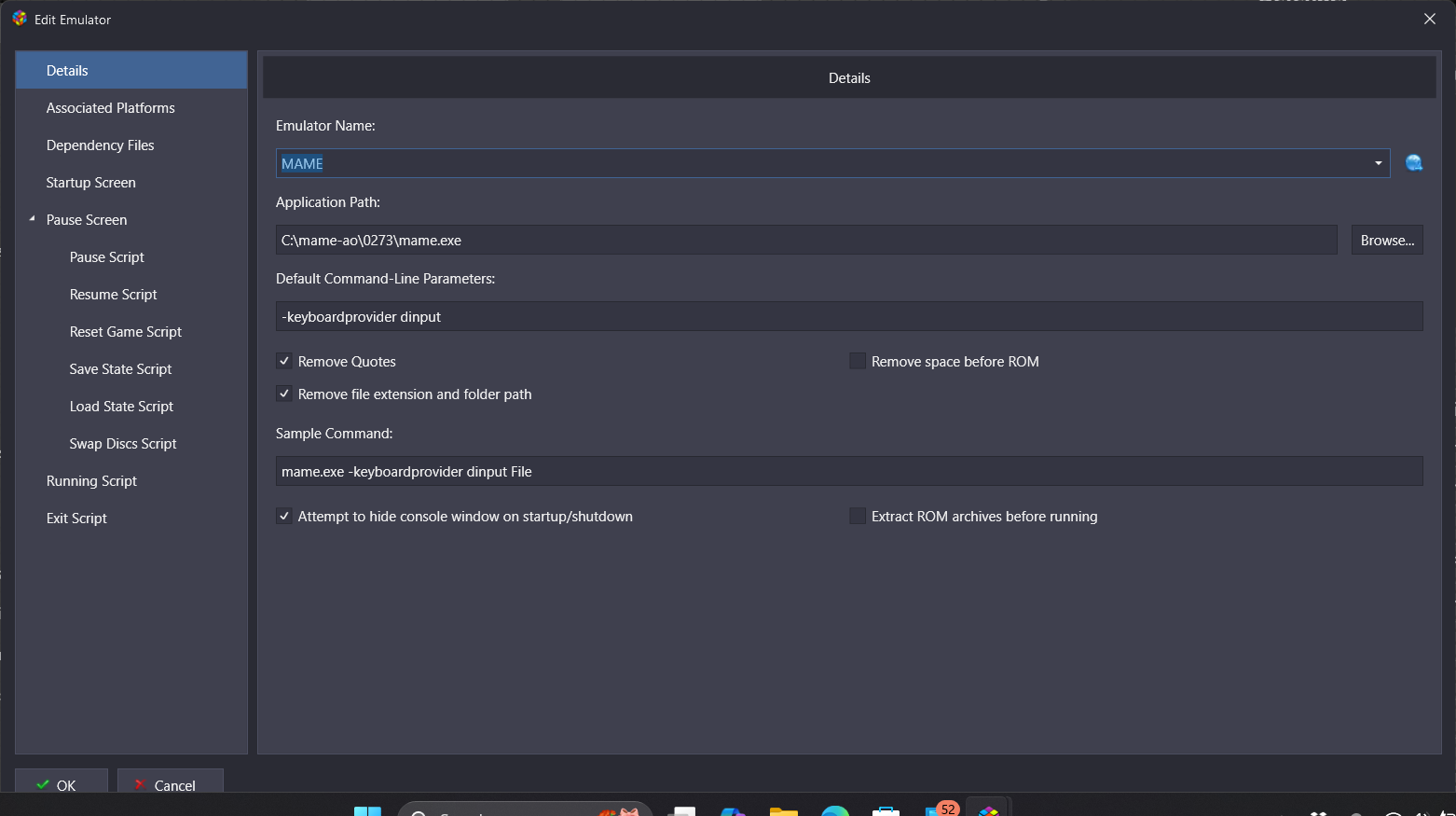This screenshot has width=1456, height=816.
Task: Click the emulator search globe icon
Action: [x=1414, y=163]
